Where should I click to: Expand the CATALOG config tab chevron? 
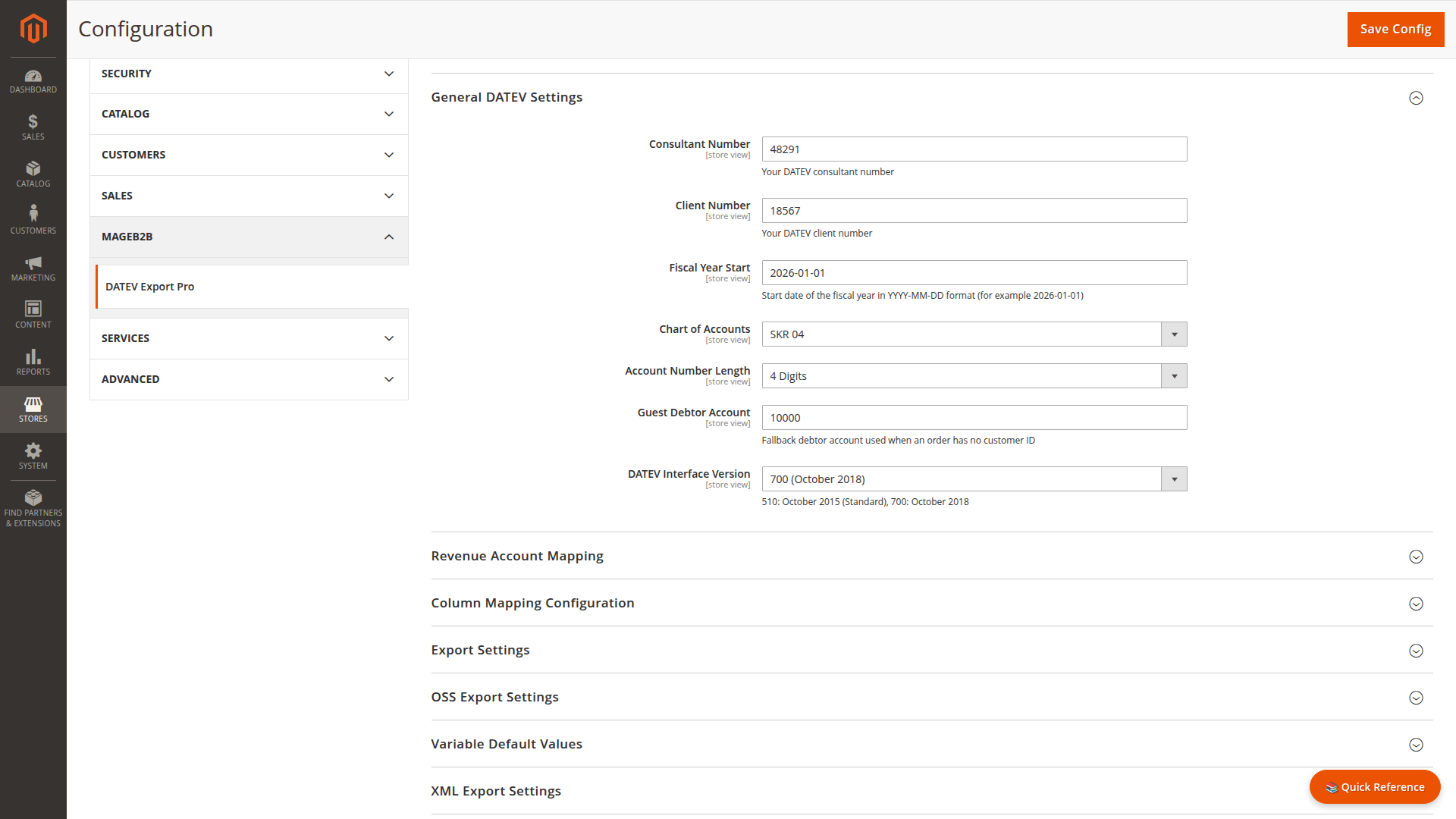(x=389, y=114)
